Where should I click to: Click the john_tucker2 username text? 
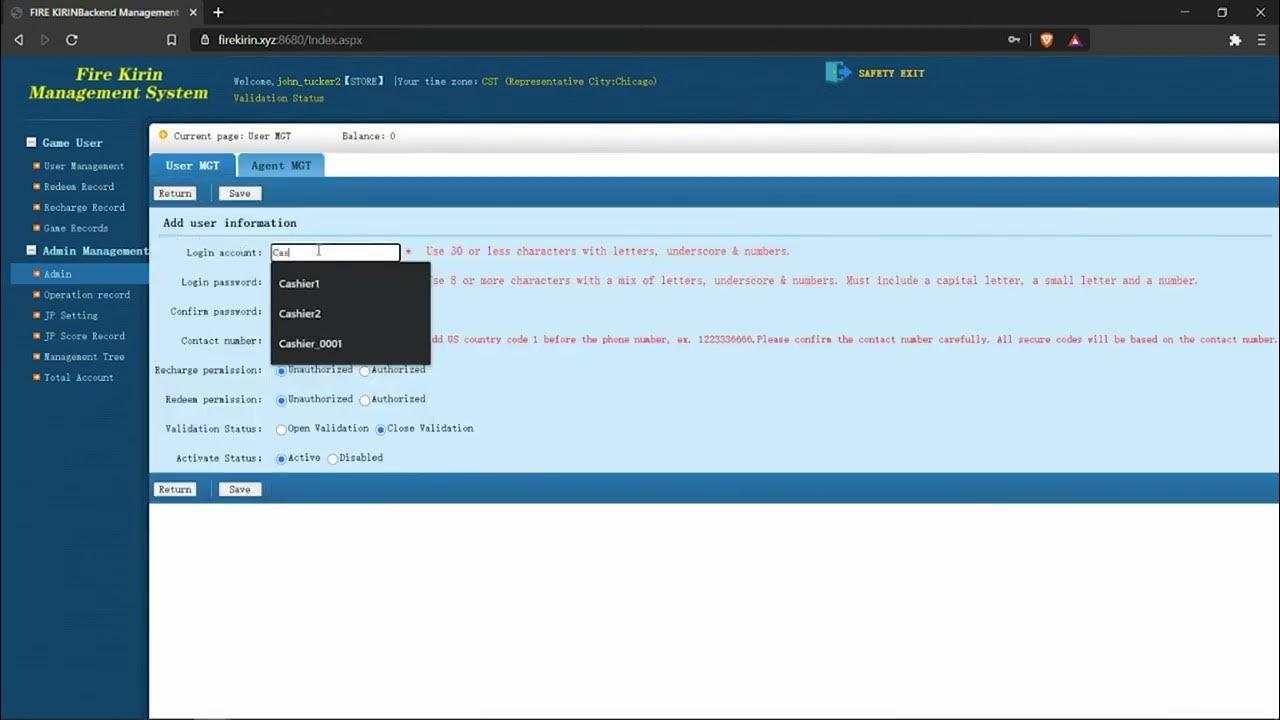pyautogui.click(x=310, y=81)
